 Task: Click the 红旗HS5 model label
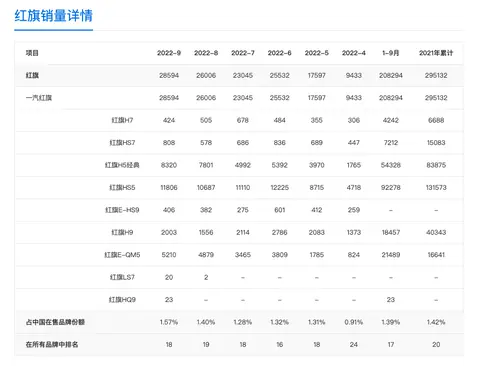point(122,187)
